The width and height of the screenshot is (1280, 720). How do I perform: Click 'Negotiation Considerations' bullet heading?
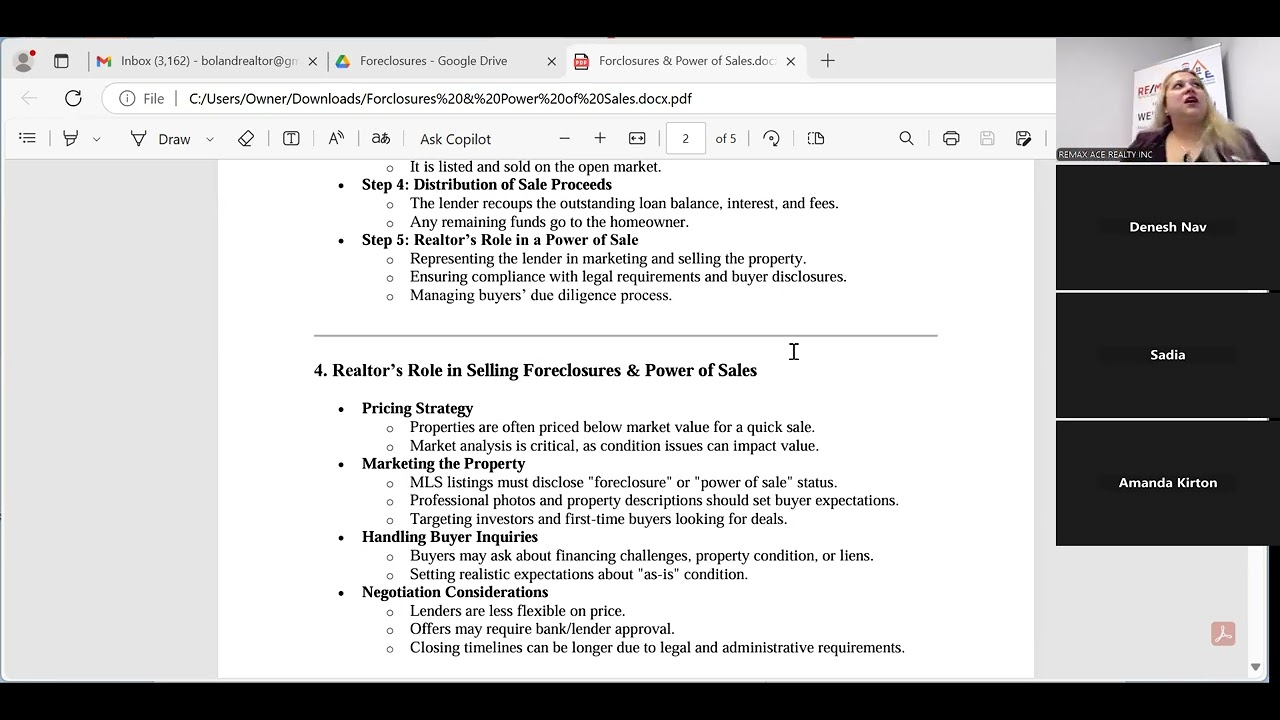[455, 592]
